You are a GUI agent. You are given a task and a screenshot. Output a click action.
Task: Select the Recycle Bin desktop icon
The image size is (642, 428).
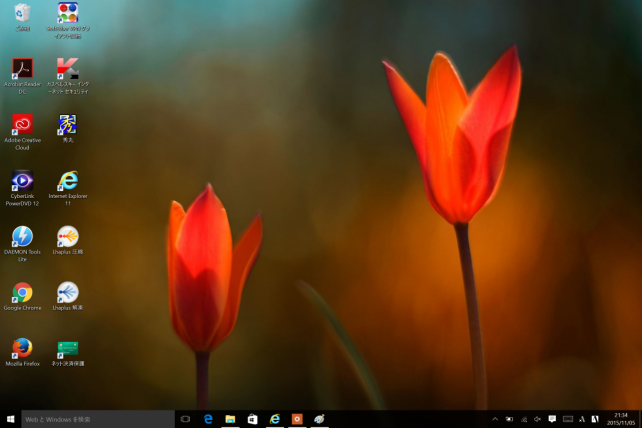click(23, 18)
